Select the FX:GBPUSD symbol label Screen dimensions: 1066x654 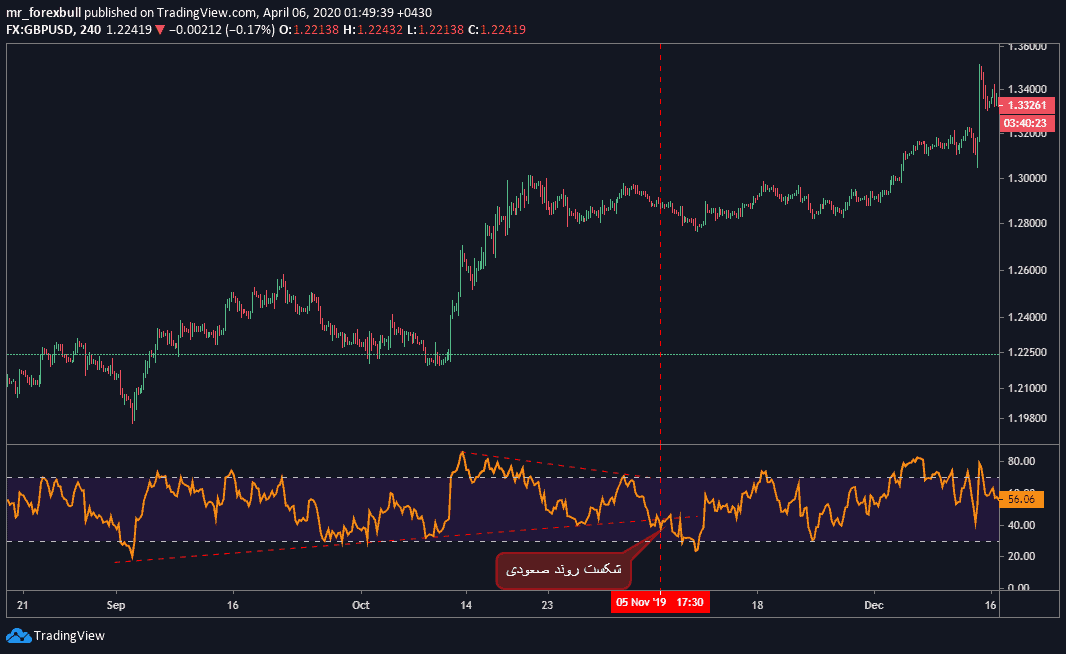click(38, 30)
